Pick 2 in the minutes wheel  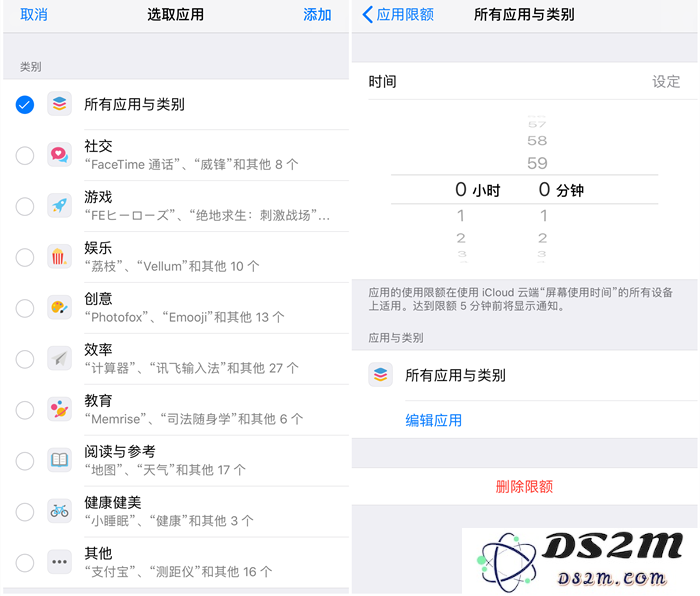pyautogui.click(x=542, y=238)
